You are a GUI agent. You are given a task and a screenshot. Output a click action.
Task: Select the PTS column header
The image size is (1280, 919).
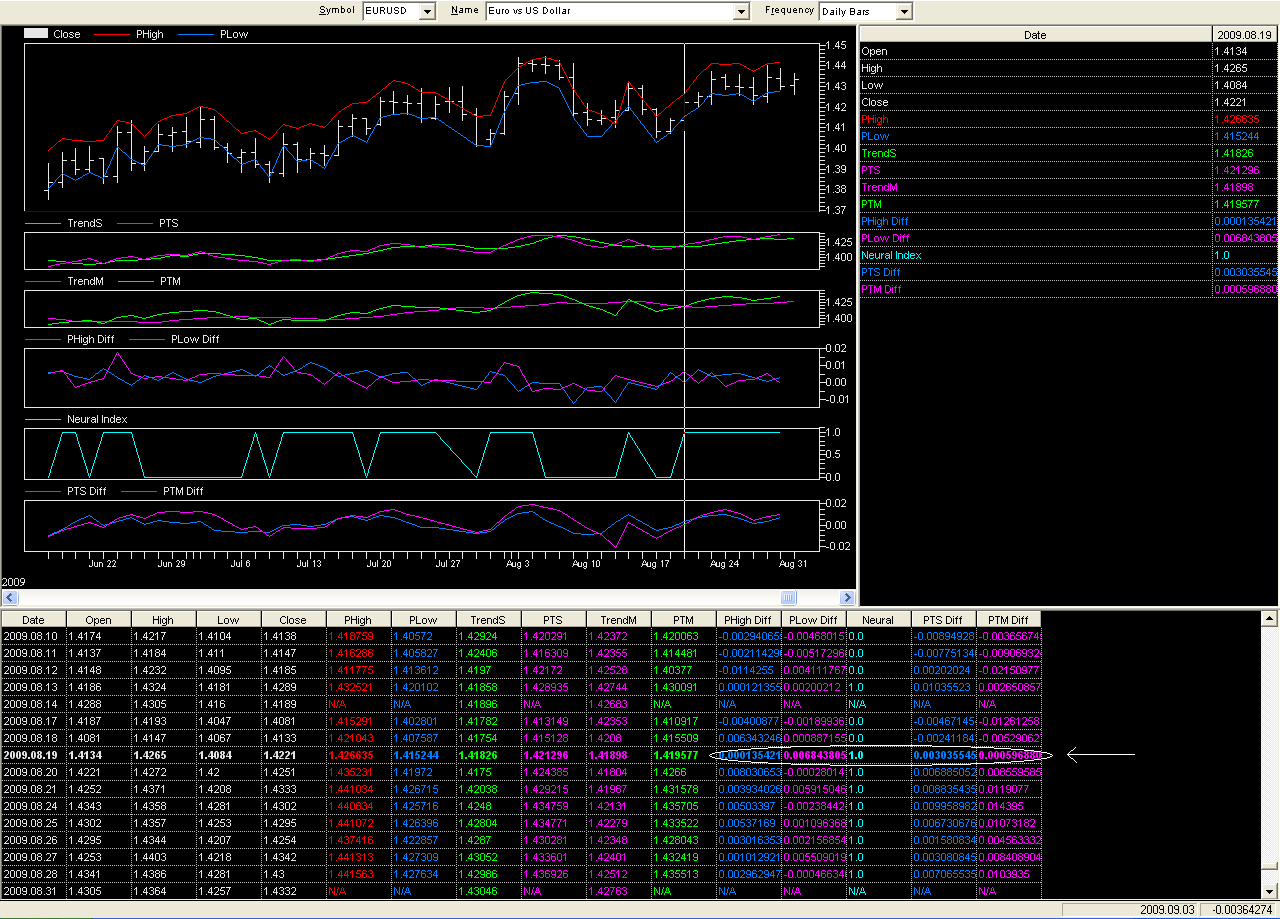click(x=554, y=620)
